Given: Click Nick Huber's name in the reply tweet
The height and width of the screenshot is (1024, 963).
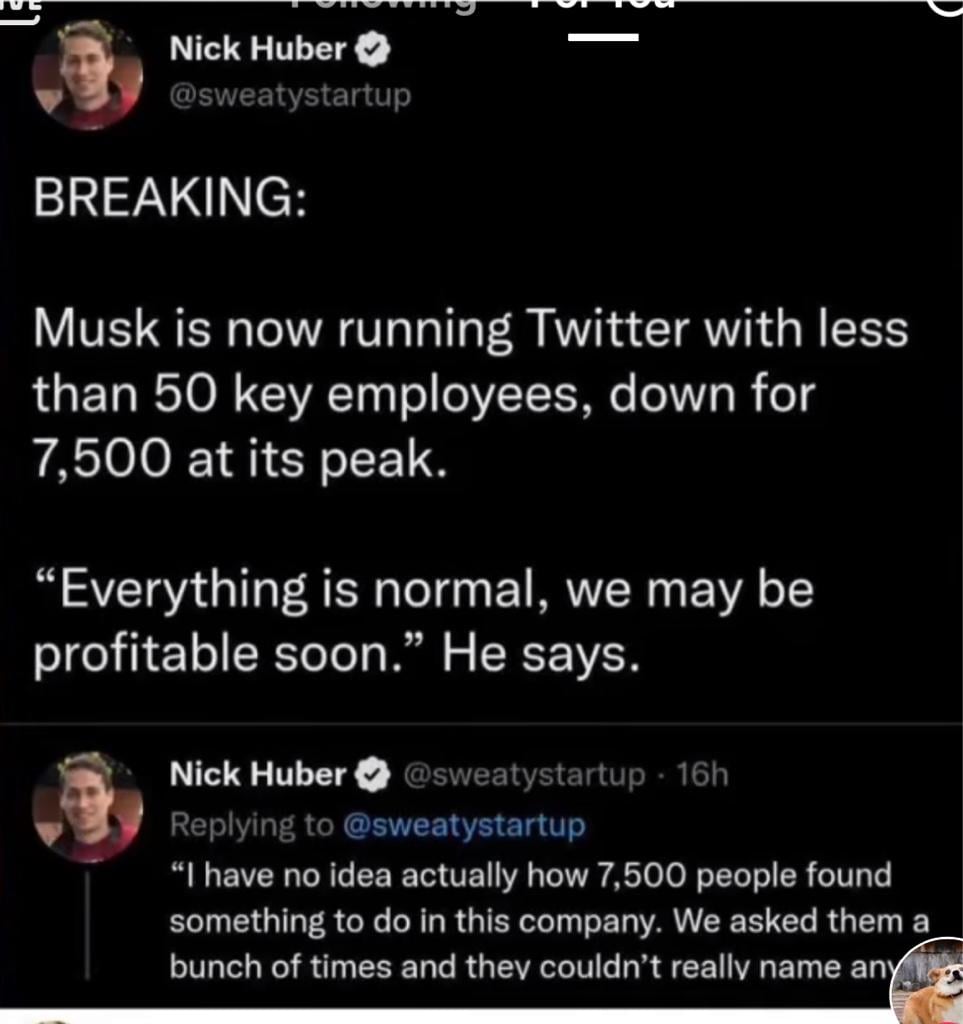Looking at the screenshot, I should tap(257, 774).
